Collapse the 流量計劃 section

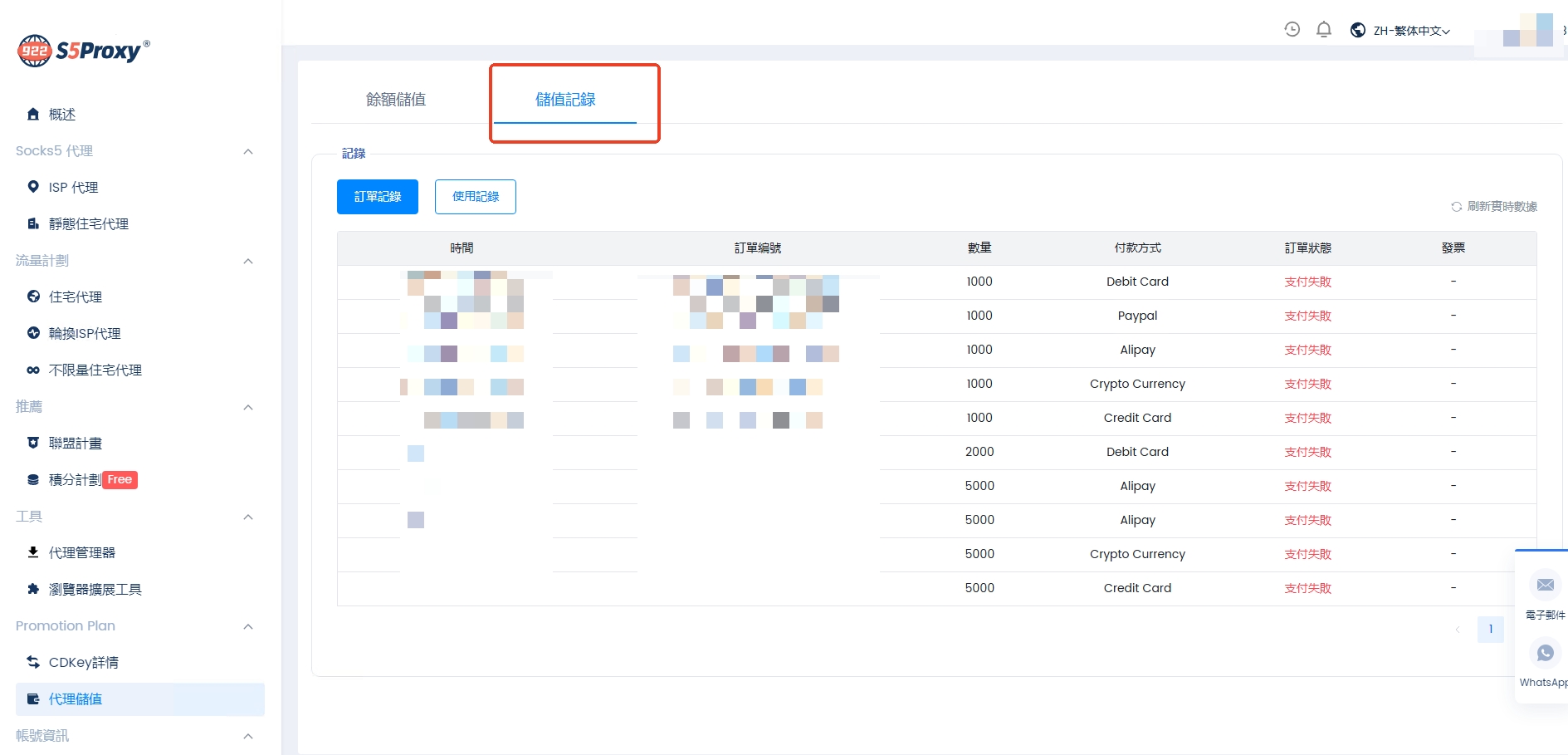(x=247, y=261)
